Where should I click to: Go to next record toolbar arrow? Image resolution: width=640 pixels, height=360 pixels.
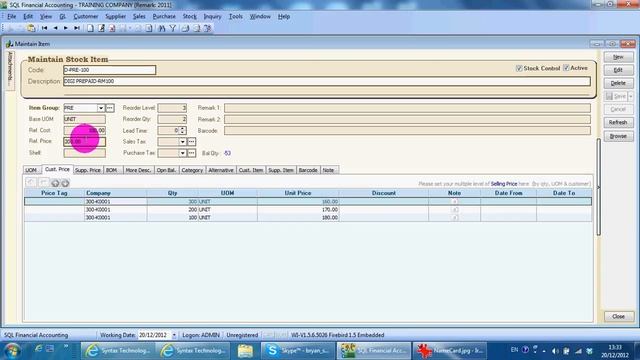coord(66,28)
